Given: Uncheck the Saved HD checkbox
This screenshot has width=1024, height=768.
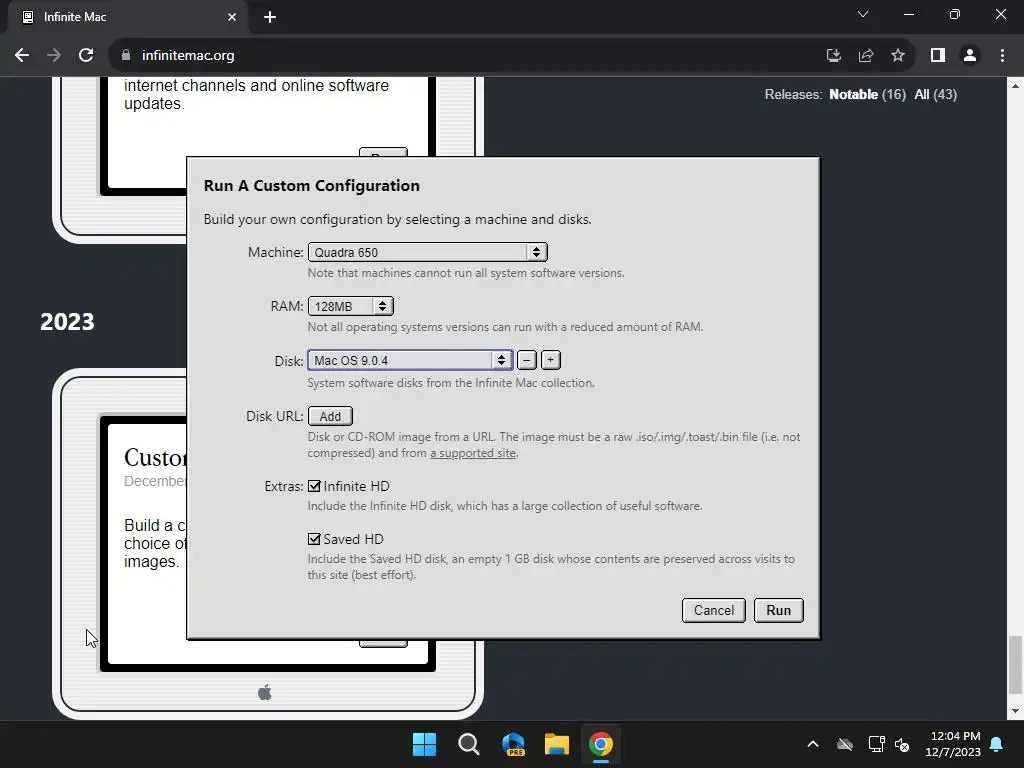Looking at the screenshot, I should pyautogui.click(x=314, y=539).
